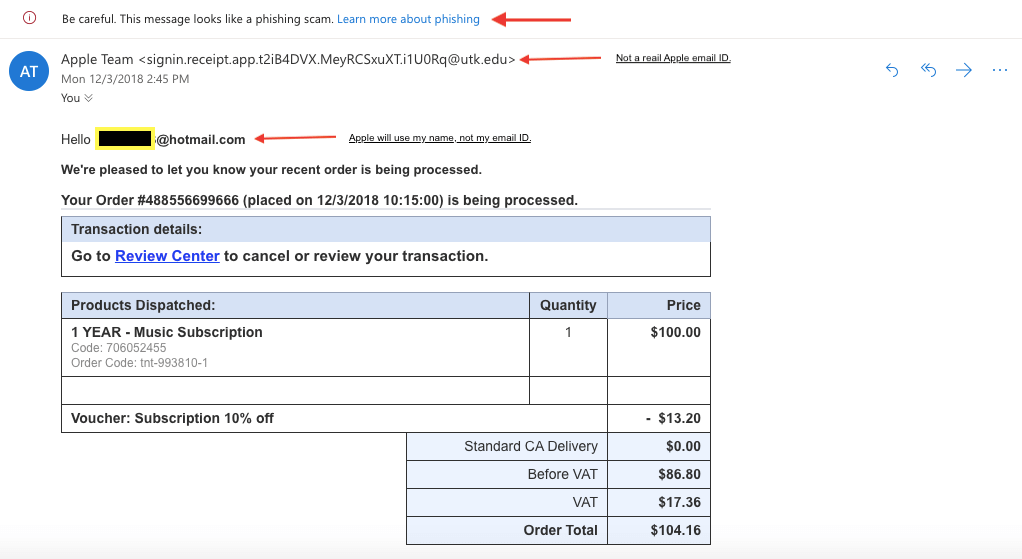Click the Reply arrow icon
Screen dimensions: 1022x559
pos(892,70)
